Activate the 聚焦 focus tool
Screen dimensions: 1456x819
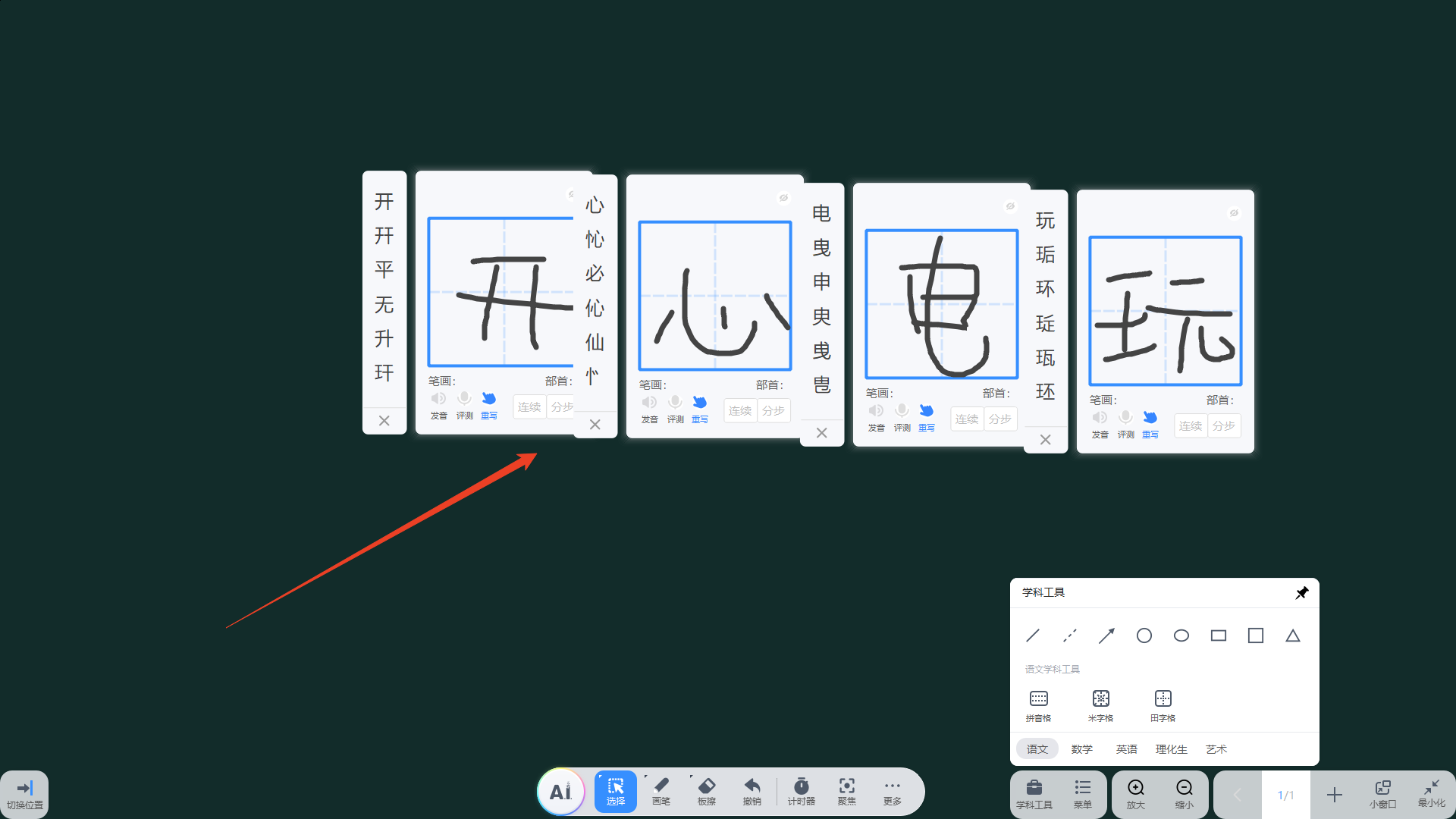pos(846,791)
